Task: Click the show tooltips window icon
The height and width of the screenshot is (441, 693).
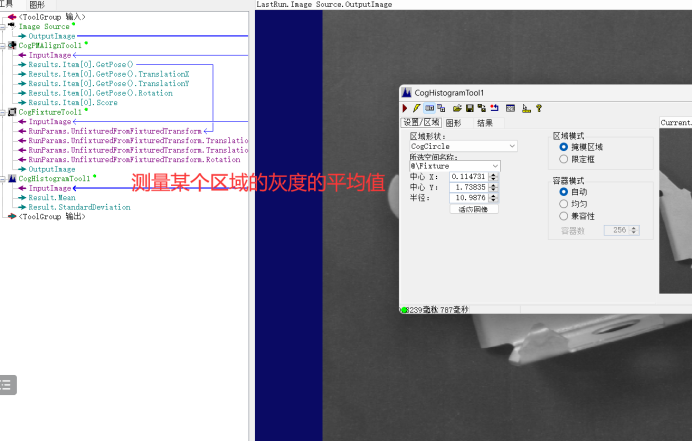Action: tap(510, 108)
